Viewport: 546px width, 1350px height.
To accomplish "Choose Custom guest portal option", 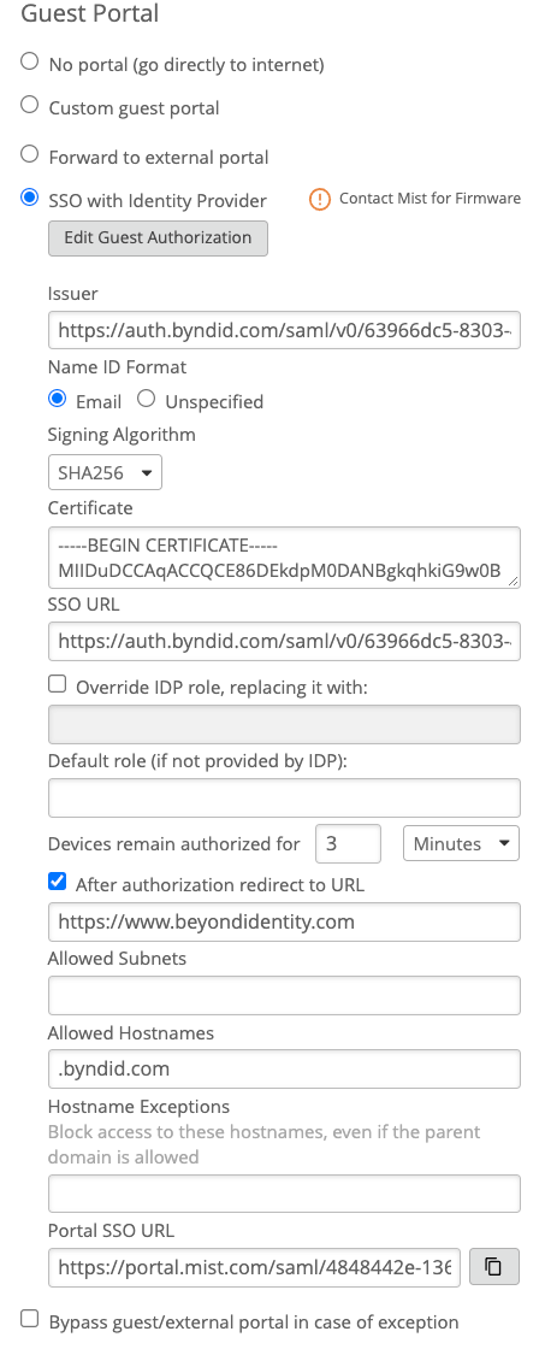I will point(30,106).
